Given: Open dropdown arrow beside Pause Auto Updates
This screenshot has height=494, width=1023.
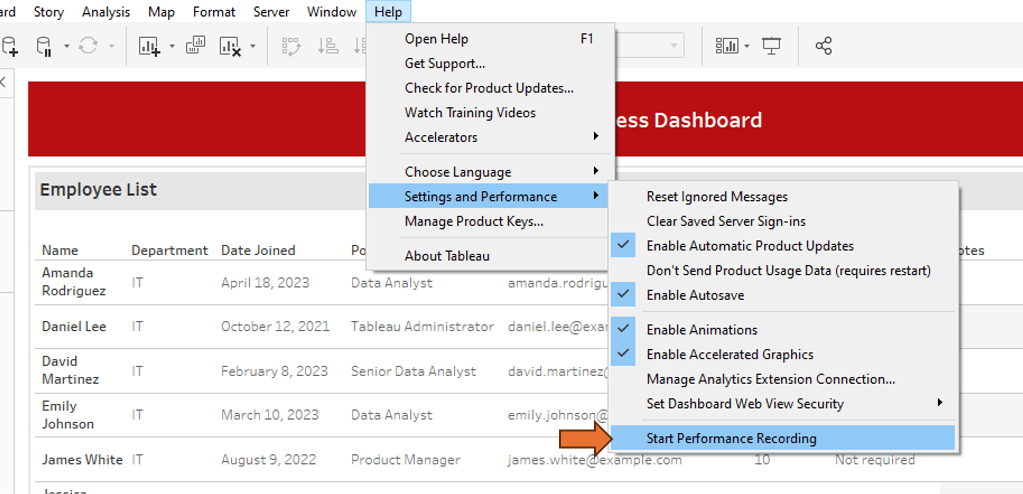Looking at the screenshot, I should [x=67, y=46].
